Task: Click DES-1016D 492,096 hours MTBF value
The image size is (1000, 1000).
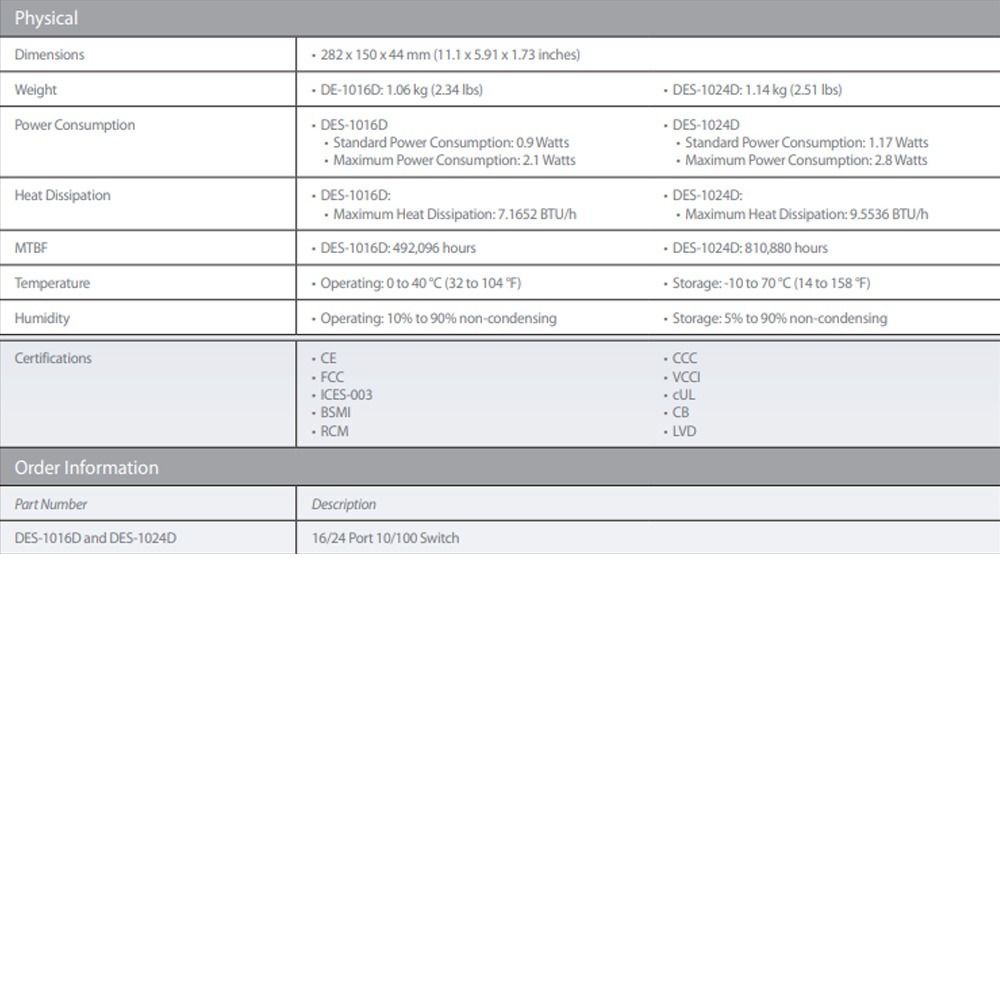Action: point(398,248)
